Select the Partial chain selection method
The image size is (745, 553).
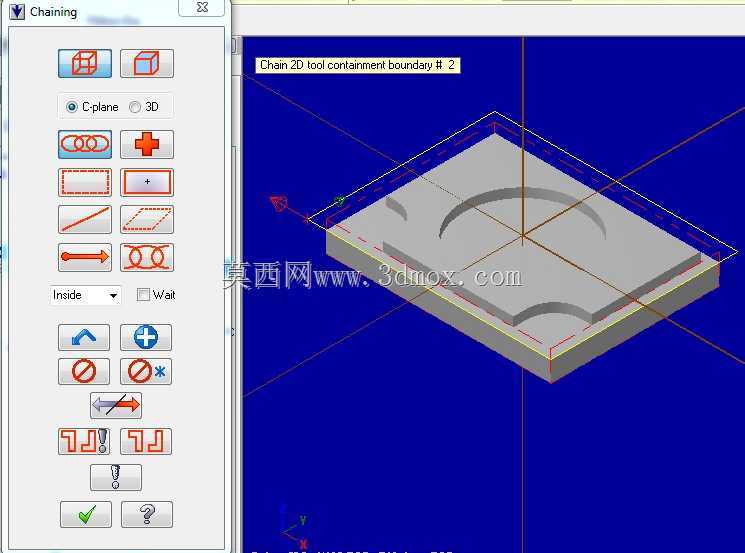coord(147,257)
